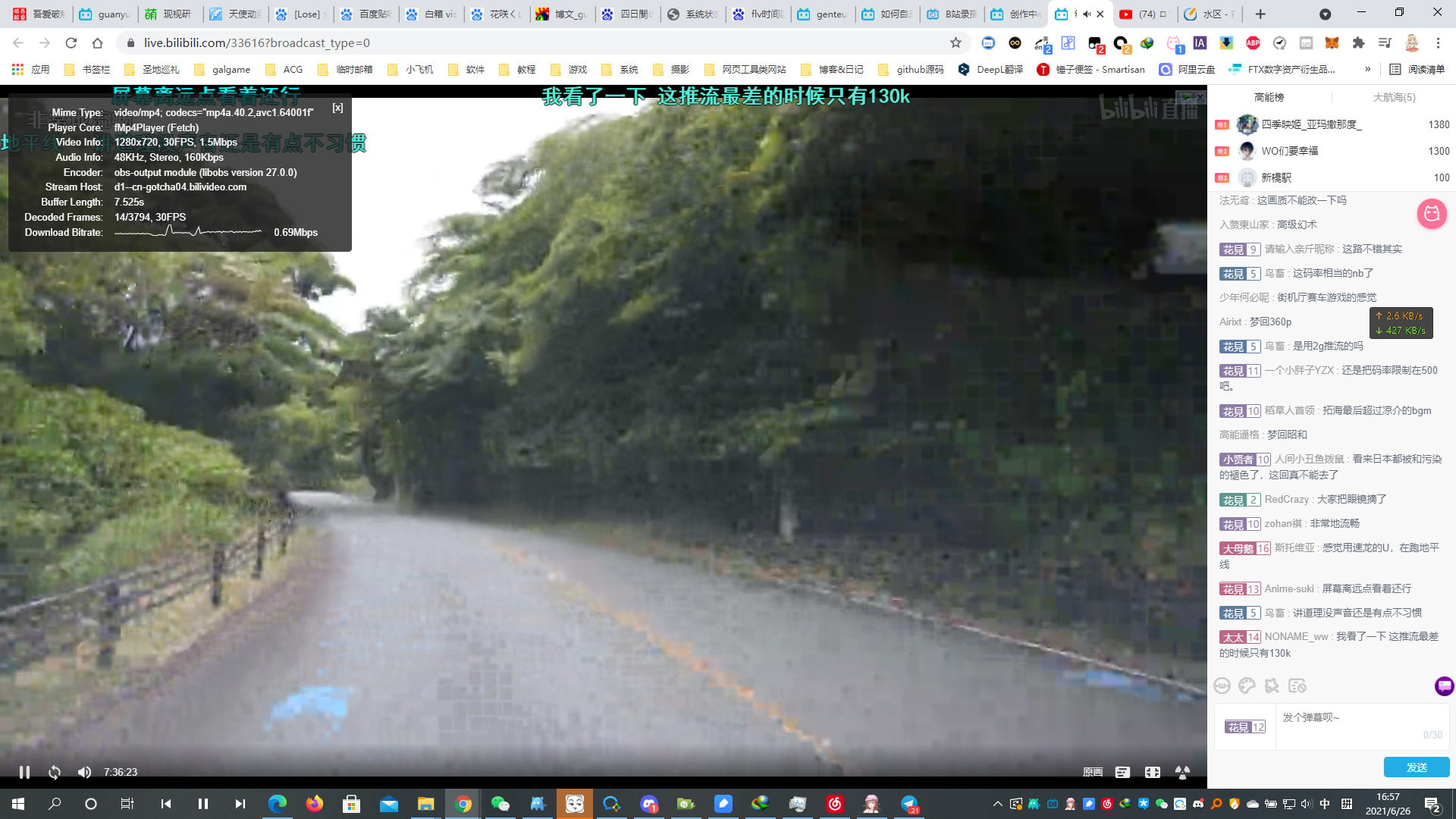The image size is (1456, 819).
Task: Open tab search dropdown arrow
Action: [x=1325, y=14]
